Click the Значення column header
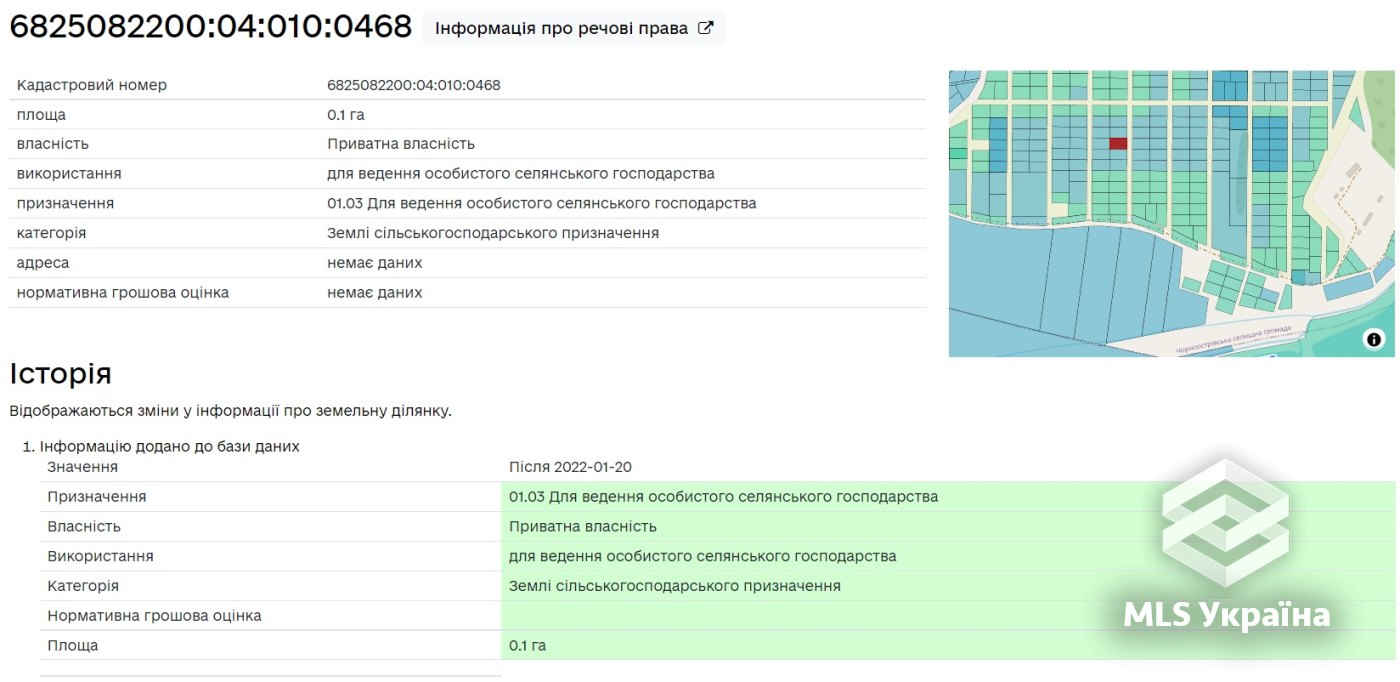The height and width of the screenshot is (682, 1400). (x=82, y=467)
